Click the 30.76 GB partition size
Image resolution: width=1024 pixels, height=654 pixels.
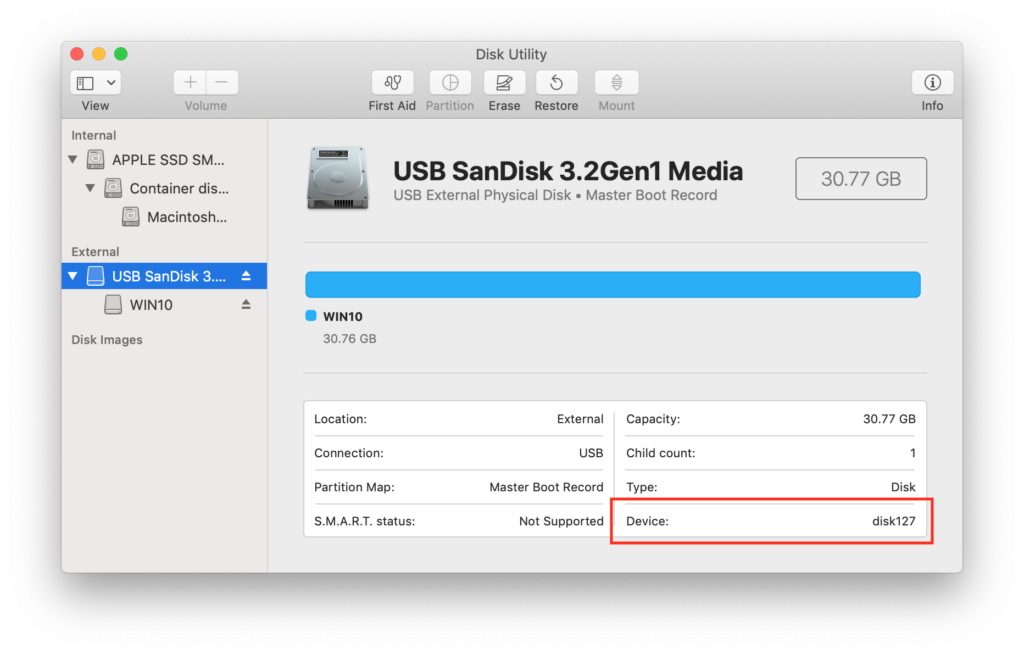point(349,339)
